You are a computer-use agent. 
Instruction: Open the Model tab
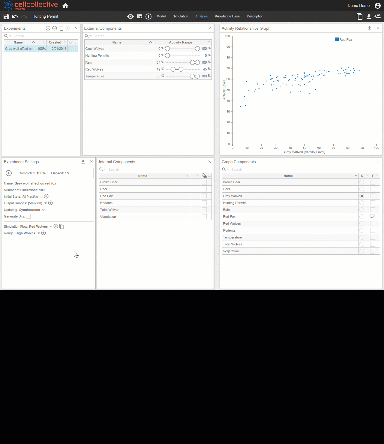tap(161, 16)
